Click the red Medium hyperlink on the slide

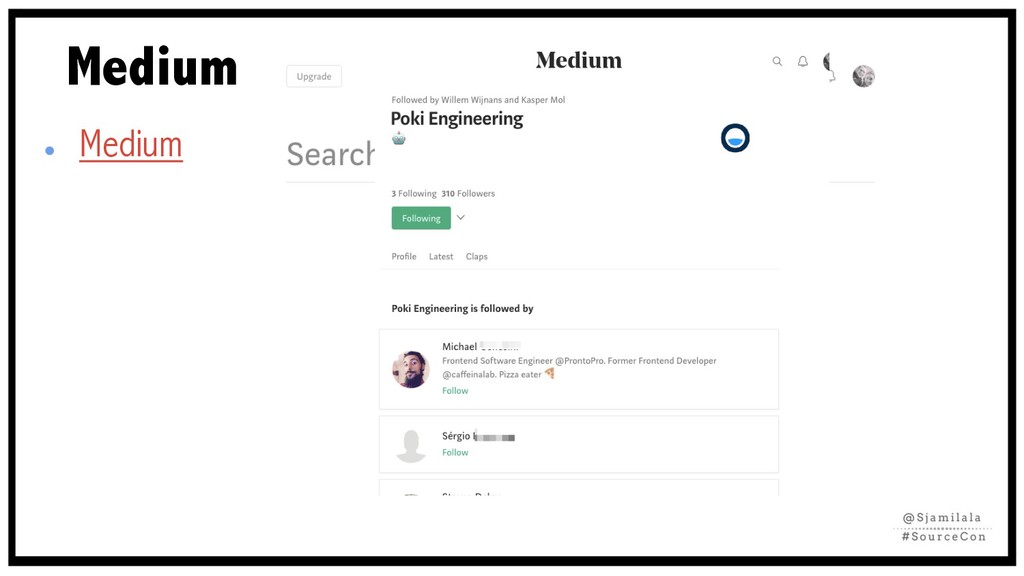131,146
